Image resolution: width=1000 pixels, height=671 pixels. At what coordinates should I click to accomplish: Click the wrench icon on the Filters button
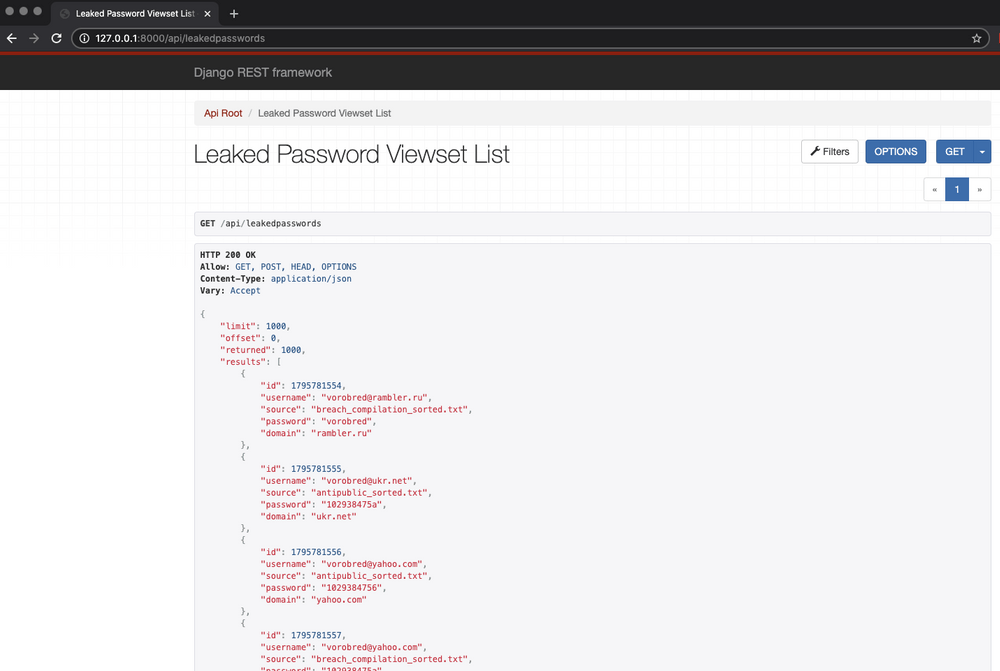[813, 151]
